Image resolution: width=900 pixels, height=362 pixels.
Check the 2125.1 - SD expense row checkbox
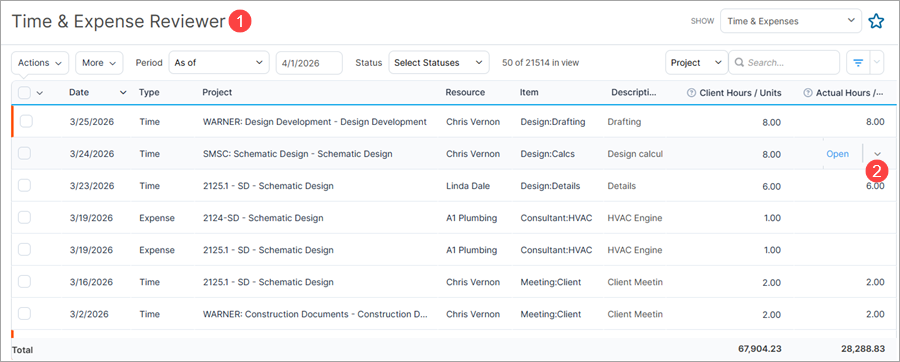coord(25,250)
